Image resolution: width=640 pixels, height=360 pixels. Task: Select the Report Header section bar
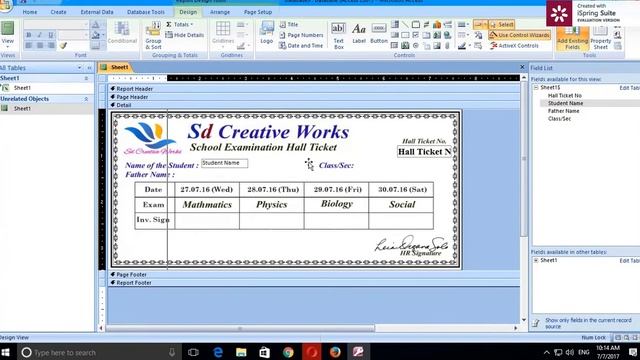[x=314, y=89]
